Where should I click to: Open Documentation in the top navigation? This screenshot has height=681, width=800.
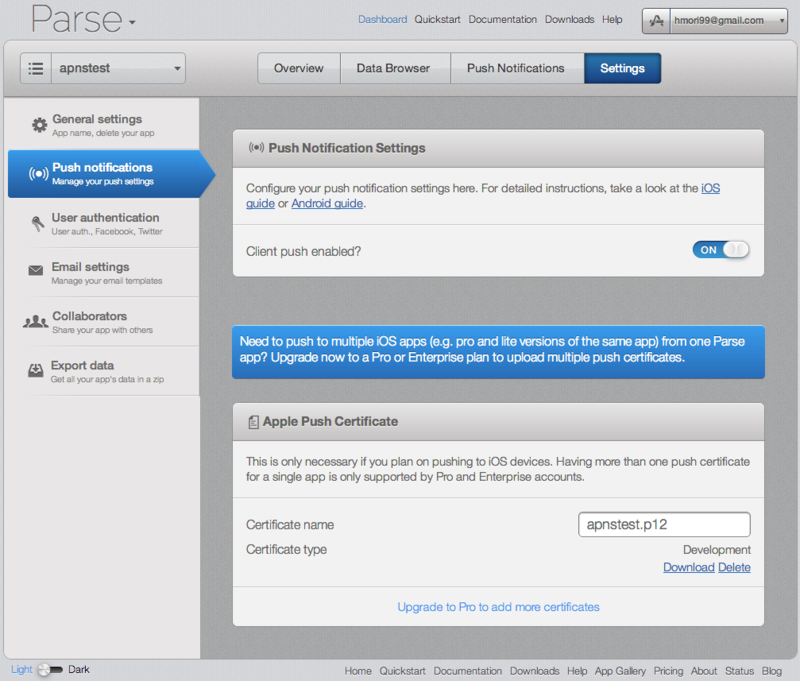[x=503, y=19]
